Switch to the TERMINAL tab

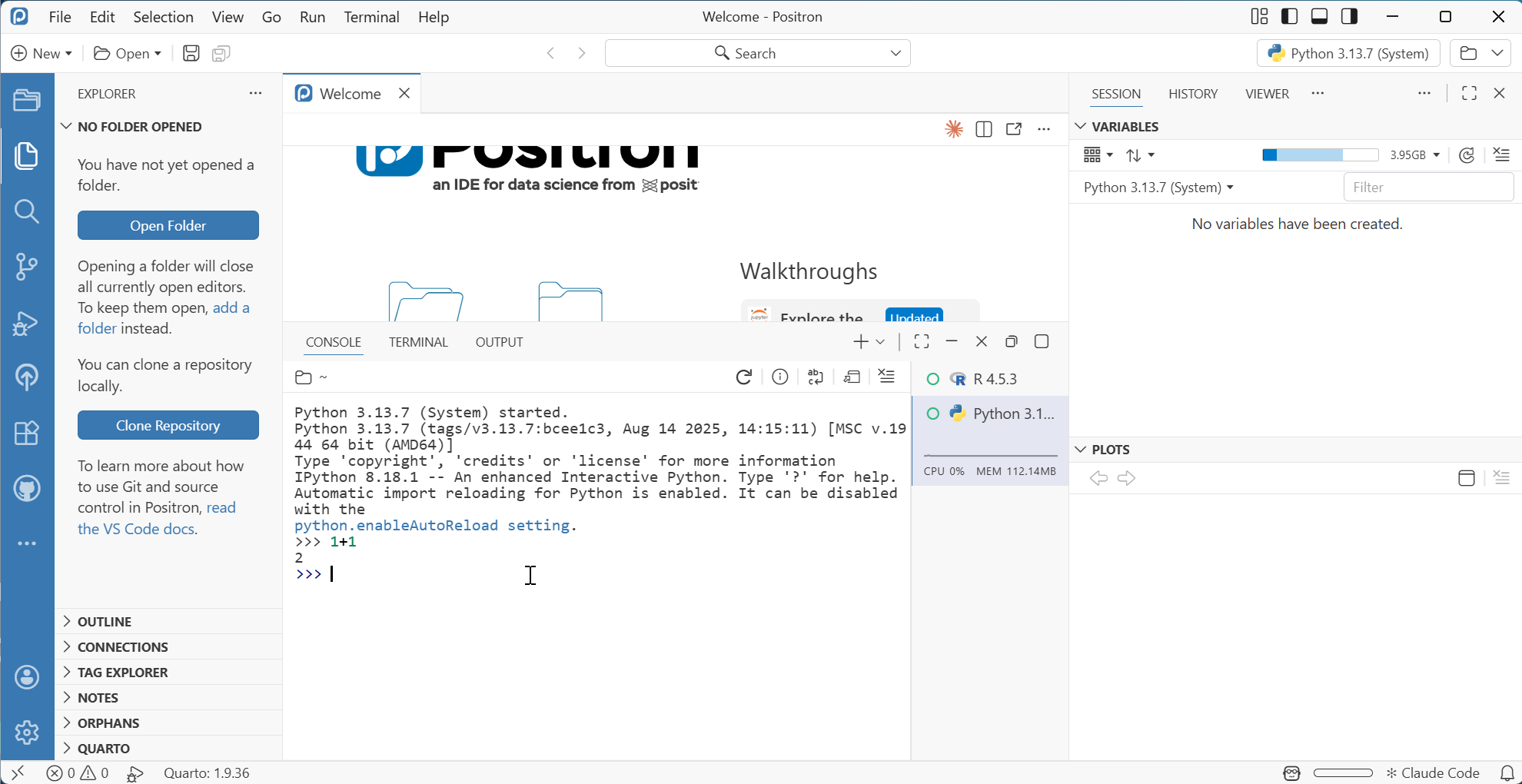(418, 342)
